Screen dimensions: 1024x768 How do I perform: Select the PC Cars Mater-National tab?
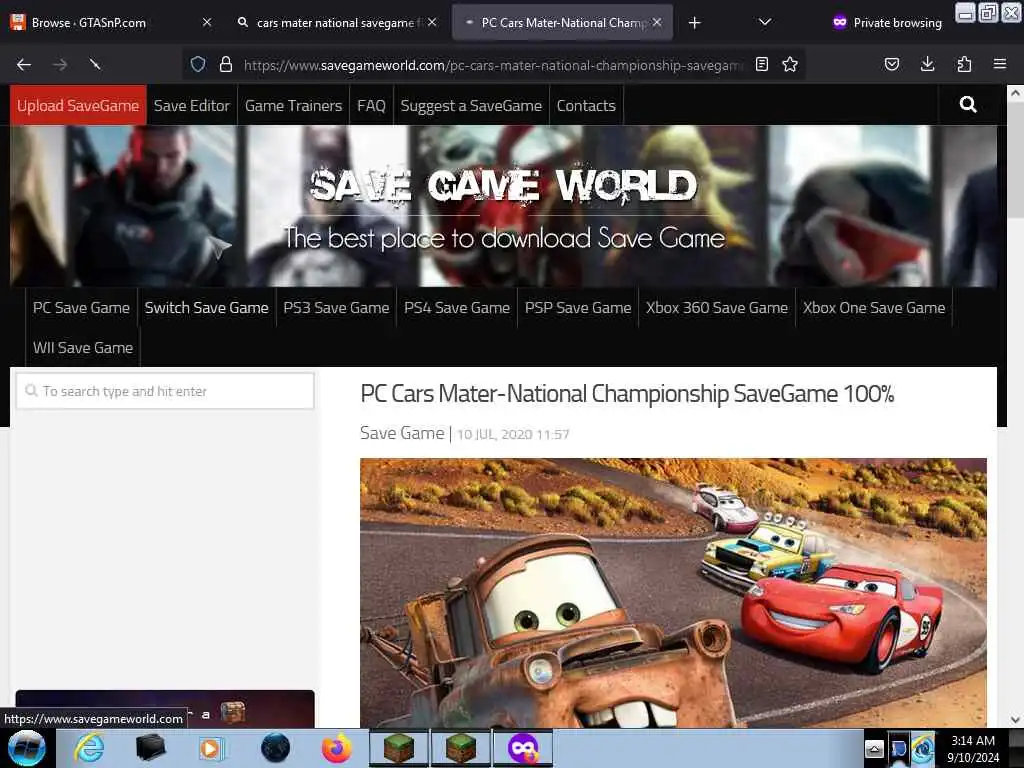click(562, 23)
